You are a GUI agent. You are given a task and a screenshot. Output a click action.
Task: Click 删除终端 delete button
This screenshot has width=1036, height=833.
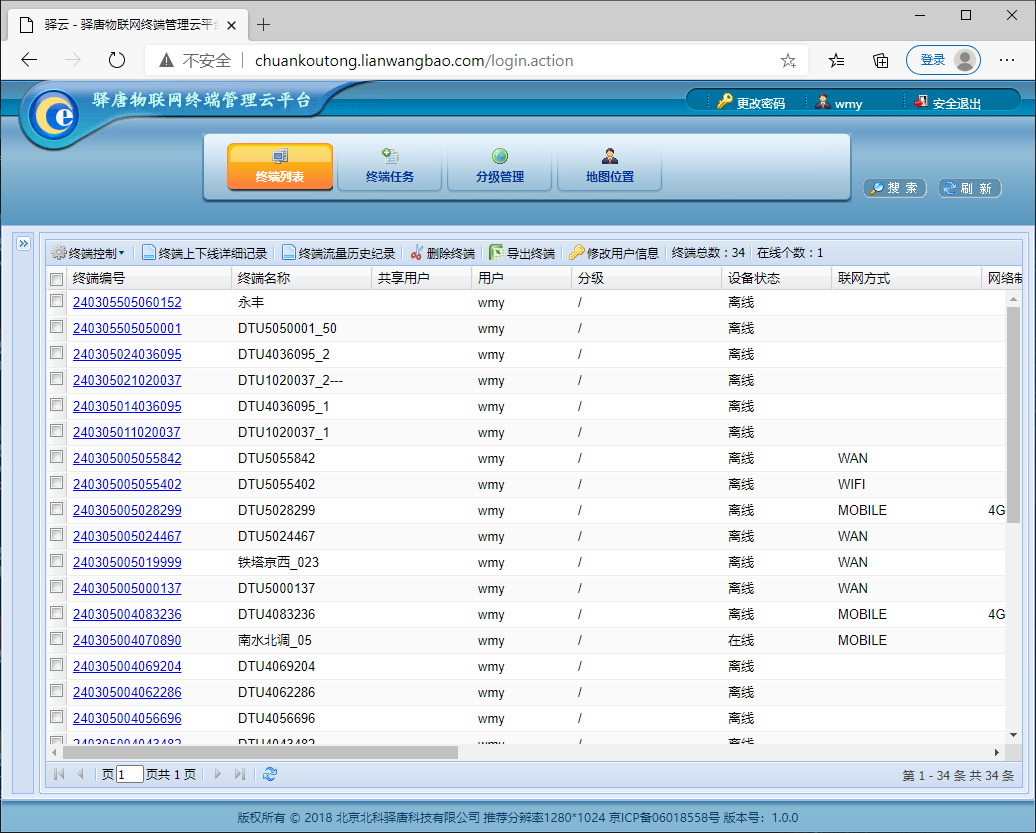[442, 253]
